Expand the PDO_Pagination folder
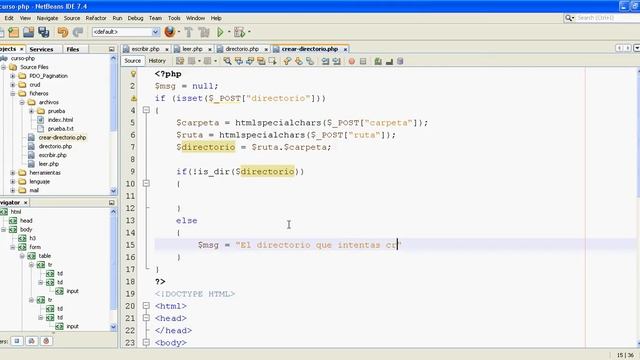This screenshot has width=640, height=360. pos(13,76)
